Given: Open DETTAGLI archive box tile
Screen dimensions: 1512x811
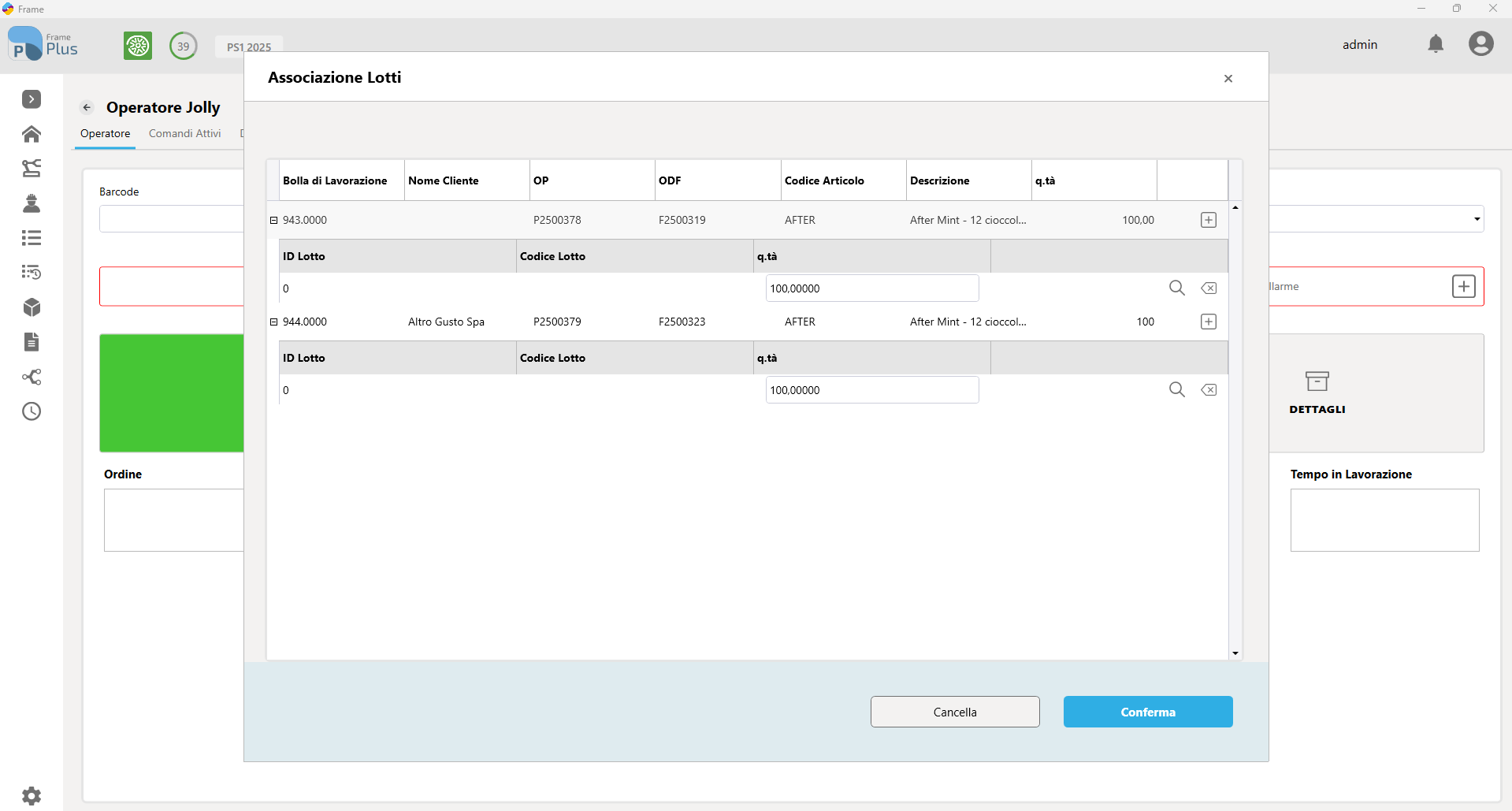Looking at the screenshot, I should (x=1317, y=392).
